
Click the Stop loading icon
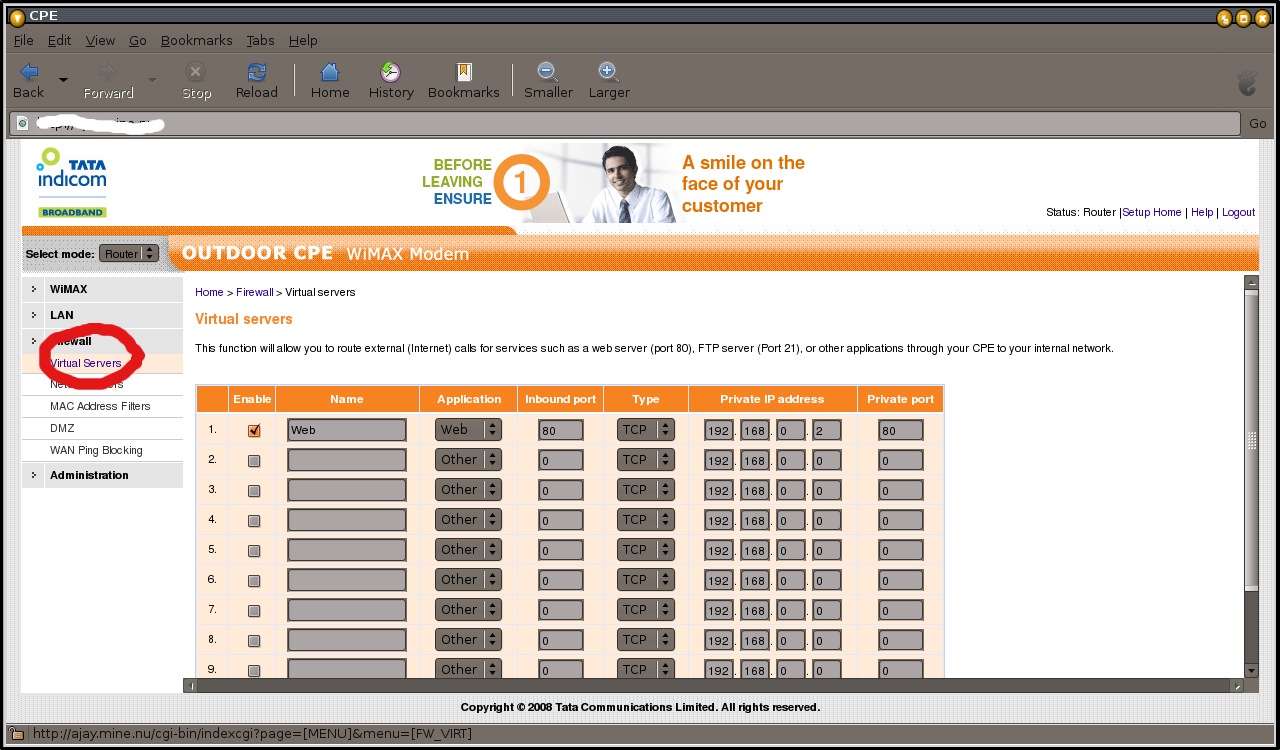coord(196,72)
